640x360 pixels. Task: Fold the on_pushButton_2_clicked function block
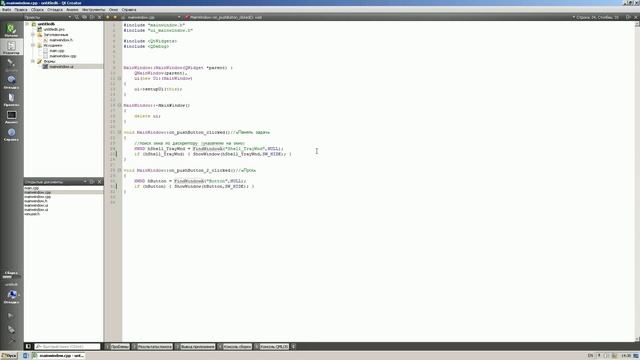tap(120, 170)
